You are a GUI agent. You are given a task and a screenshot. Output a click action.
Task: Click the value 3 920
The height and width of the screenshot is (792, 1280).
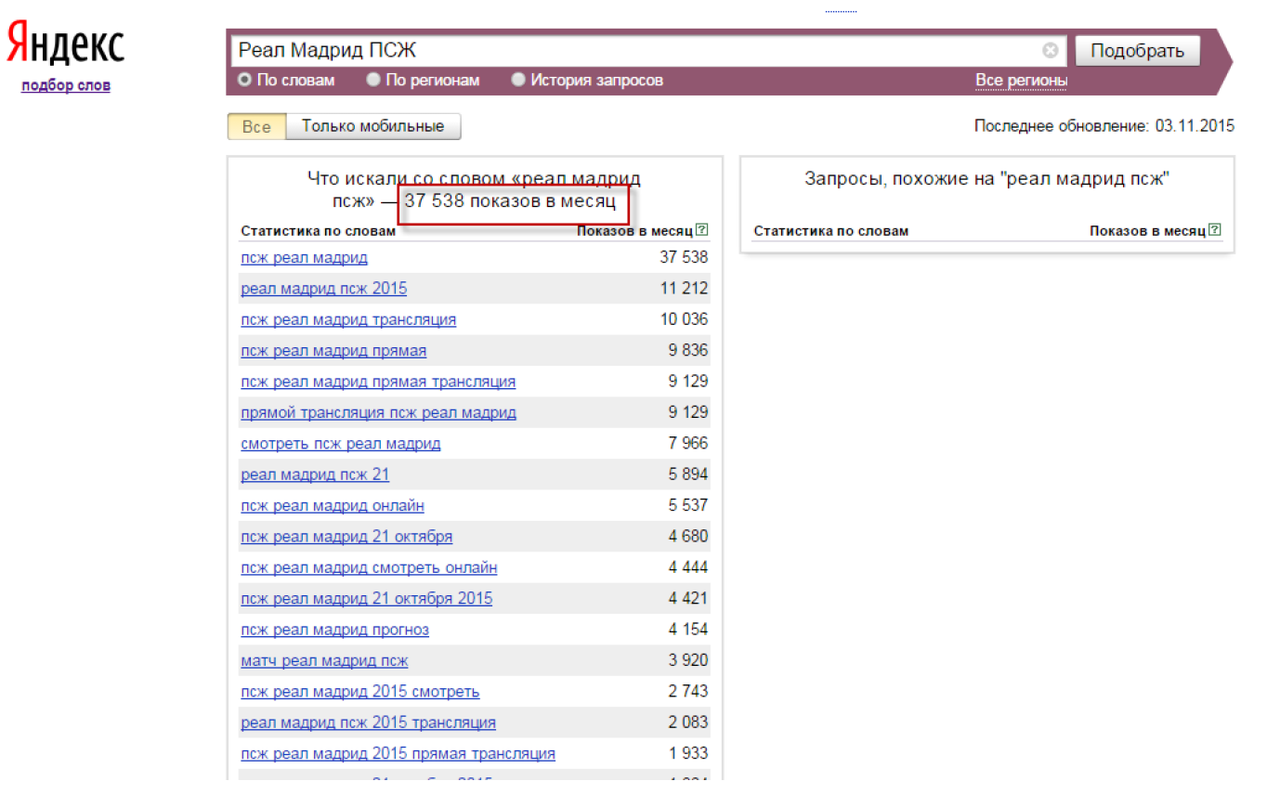point(688,660)
